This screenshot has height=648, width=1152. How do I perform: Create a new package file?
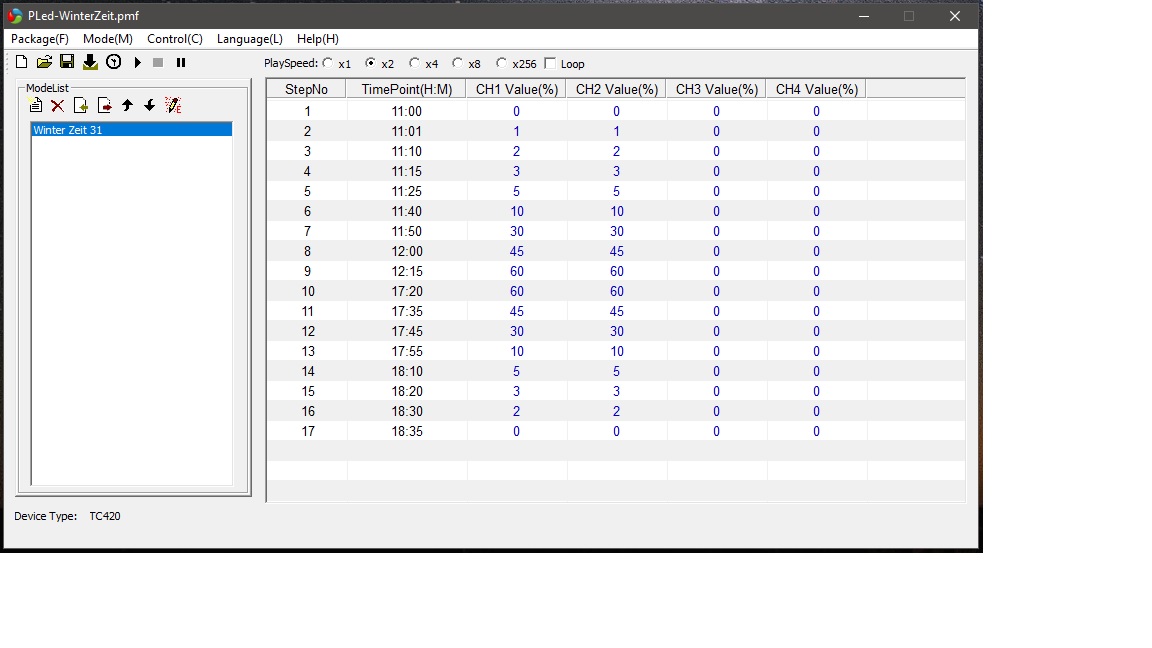pos(22,62)
